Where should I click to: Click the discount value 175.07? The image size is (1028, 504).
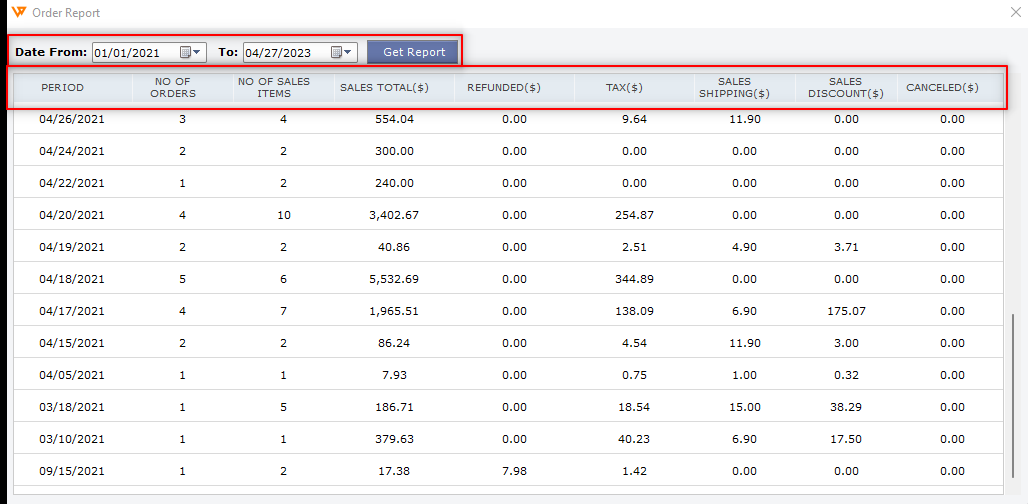pos(846,311)
